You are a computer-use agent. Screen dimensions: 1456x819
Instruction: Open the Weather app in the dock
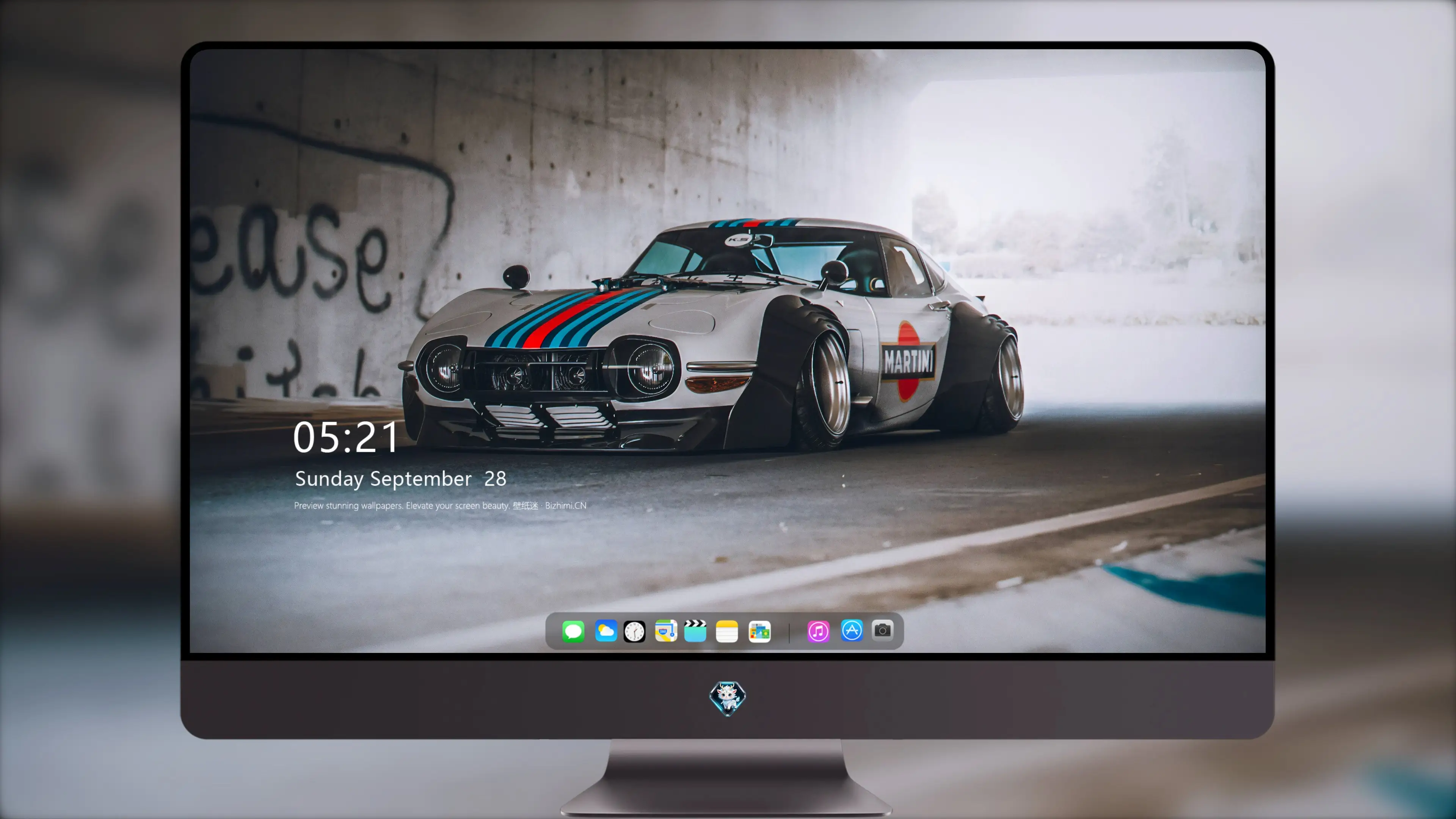pos(606,631)
